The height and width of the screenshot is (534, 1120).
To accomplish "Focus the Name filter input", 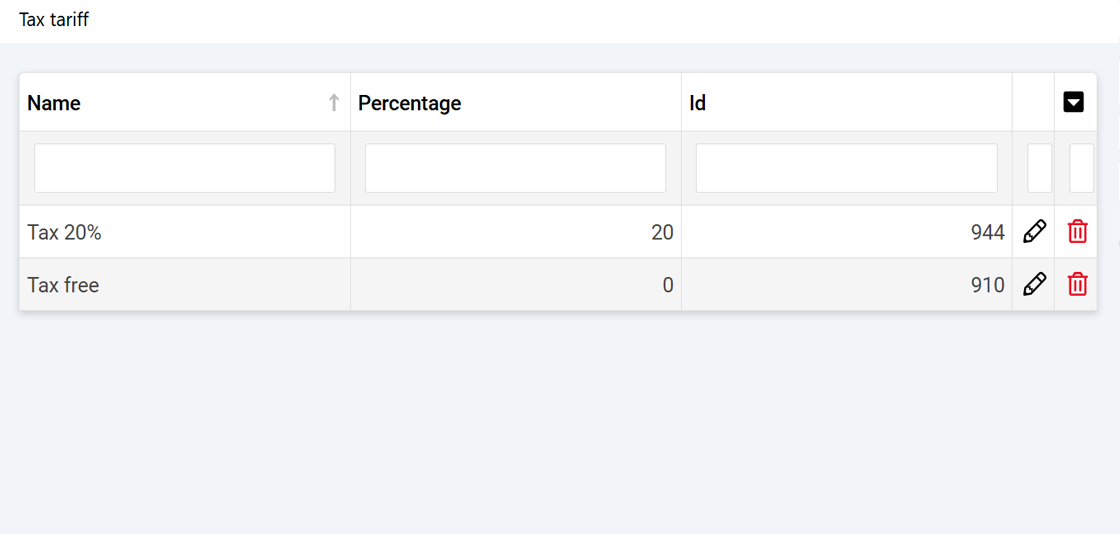I will pyautogui.click(x=184, y=168).
